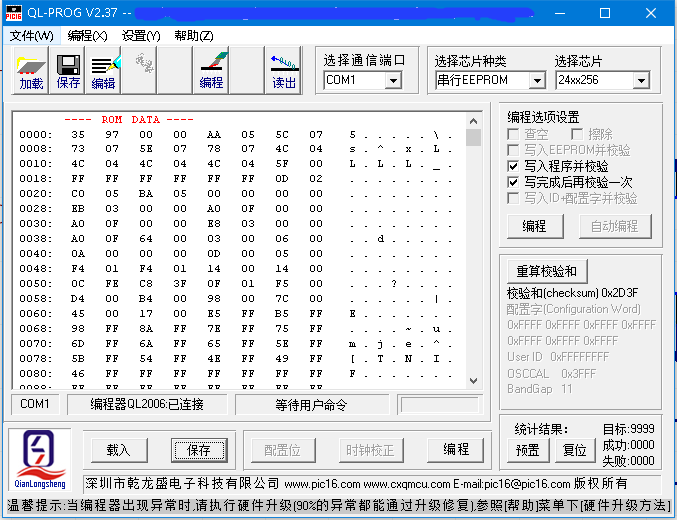This screenshot has height=520, width=677.
Task: Click the 时钟校正 button
Action: coord(370,450)
